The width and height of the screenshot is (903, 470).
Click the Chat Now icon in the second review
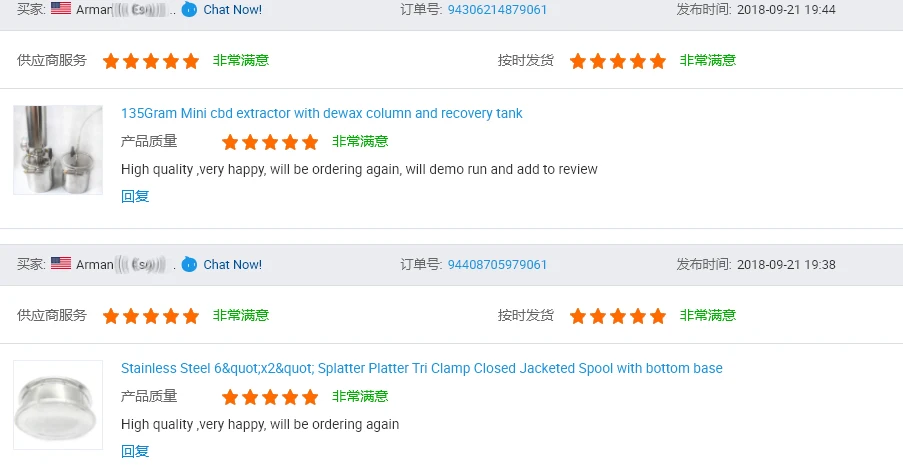click(189, 264)
